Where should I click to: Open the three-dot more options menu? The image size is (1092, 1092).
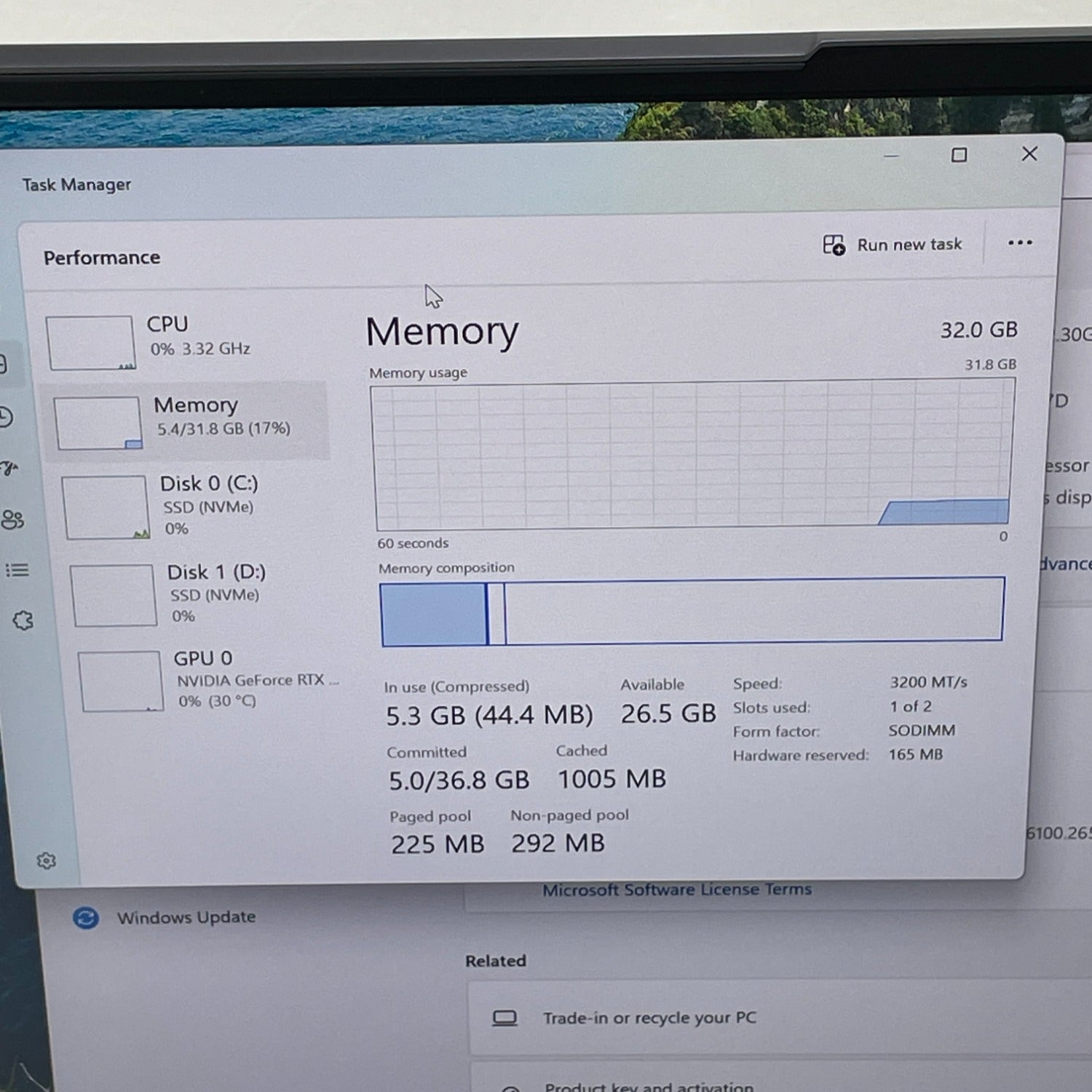tap(1019, 243)
